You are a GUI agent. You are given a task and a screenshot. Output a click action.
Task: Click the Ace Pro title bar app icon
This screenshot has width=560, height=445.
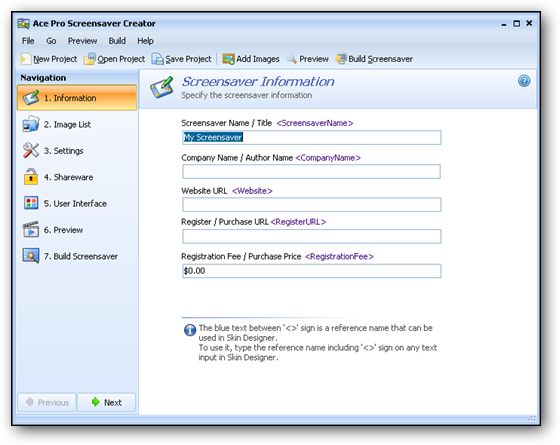coord(24,24)
